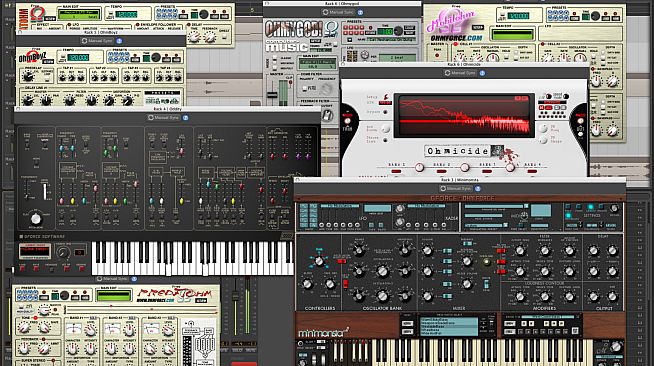
Task: Click the tempo display reading 120.000 in OhmBoyz
Action: point(78,57)
